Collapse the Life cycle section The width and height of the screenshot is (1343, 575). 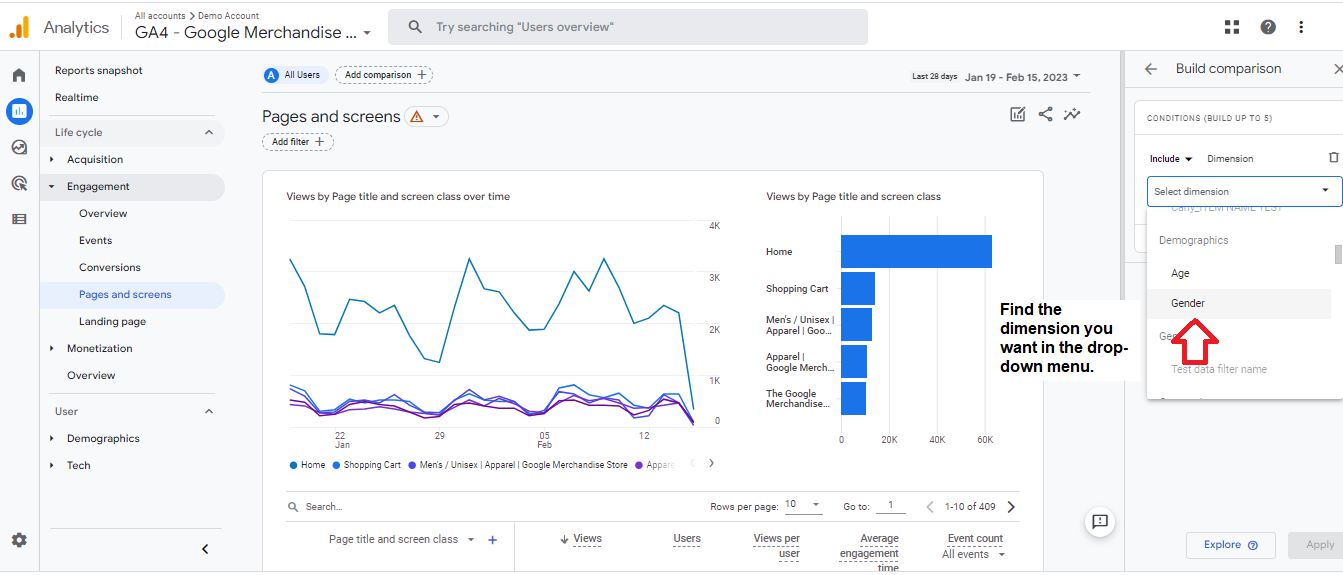[209, 132]
